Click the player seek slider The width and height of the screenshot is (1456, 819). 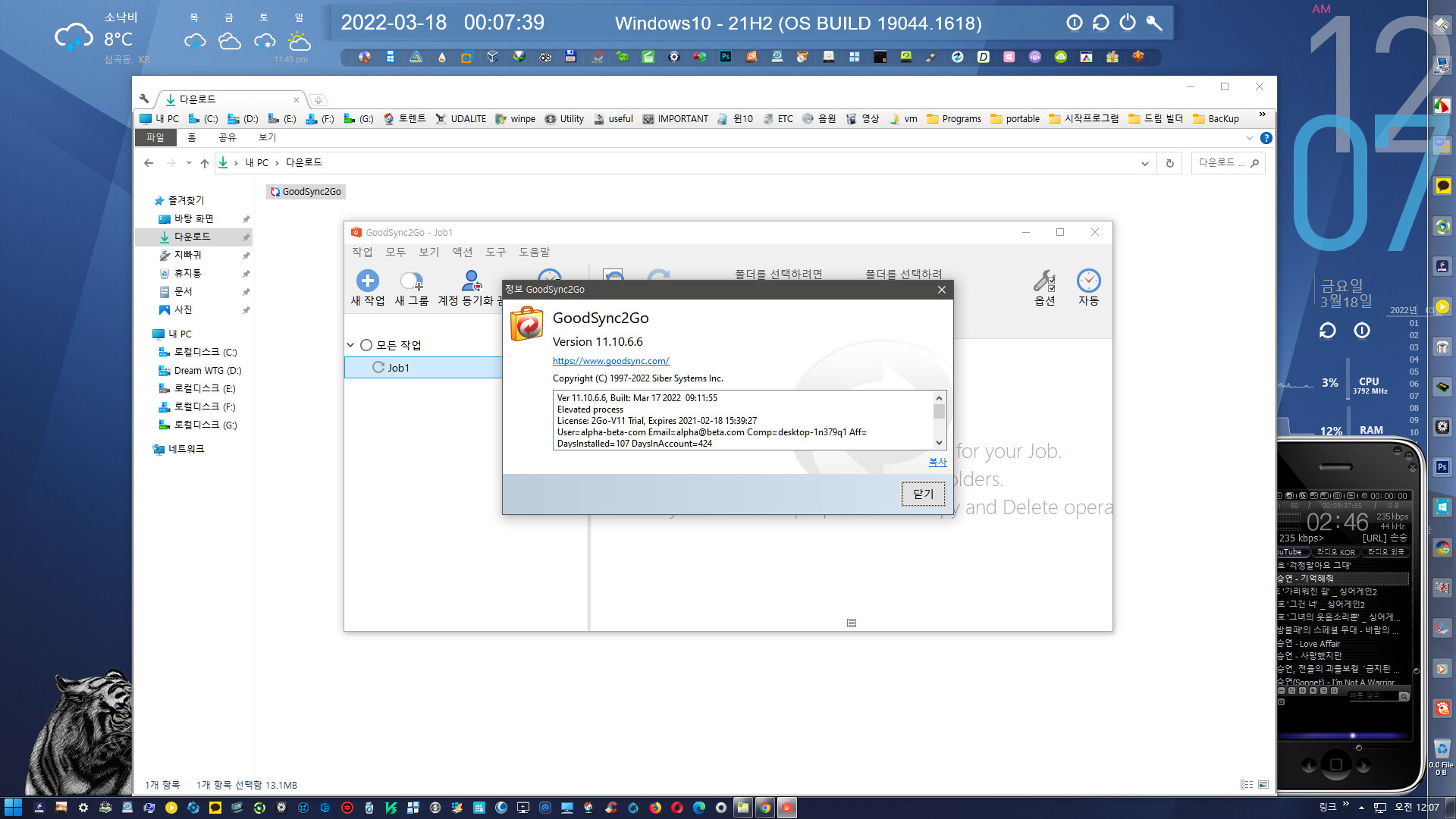[1343, 736]
